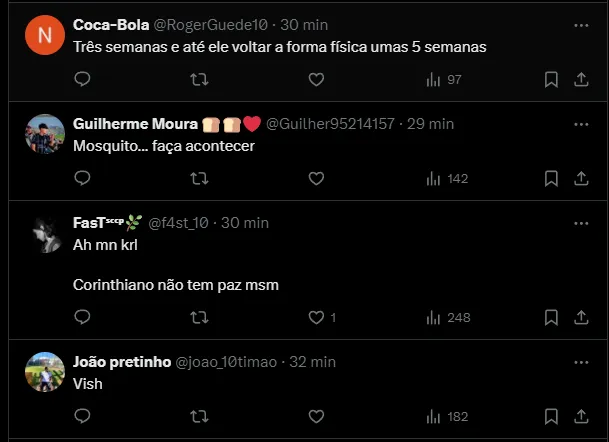Reply to Coca-Bola's tweet
Viewport: 609px width, 442px height.
[x=82, y=79]
